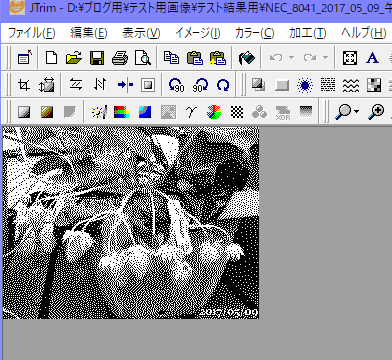Click the checkerboard dither pattern icon
This screenshot has height=360, width=392.
coord(237,112)
